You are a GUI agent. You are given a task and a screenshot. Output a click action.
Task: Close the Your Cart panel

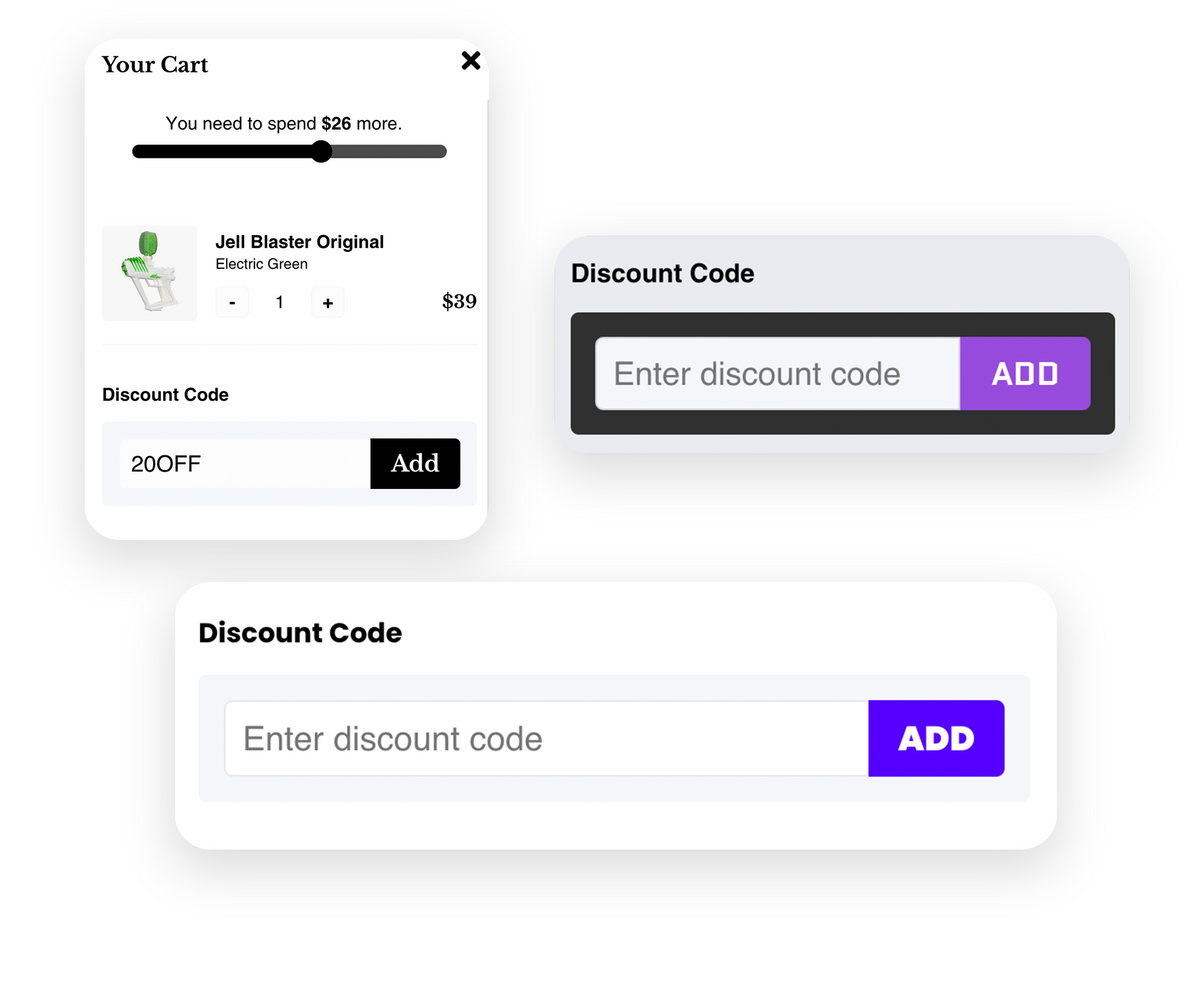(470, 61)
